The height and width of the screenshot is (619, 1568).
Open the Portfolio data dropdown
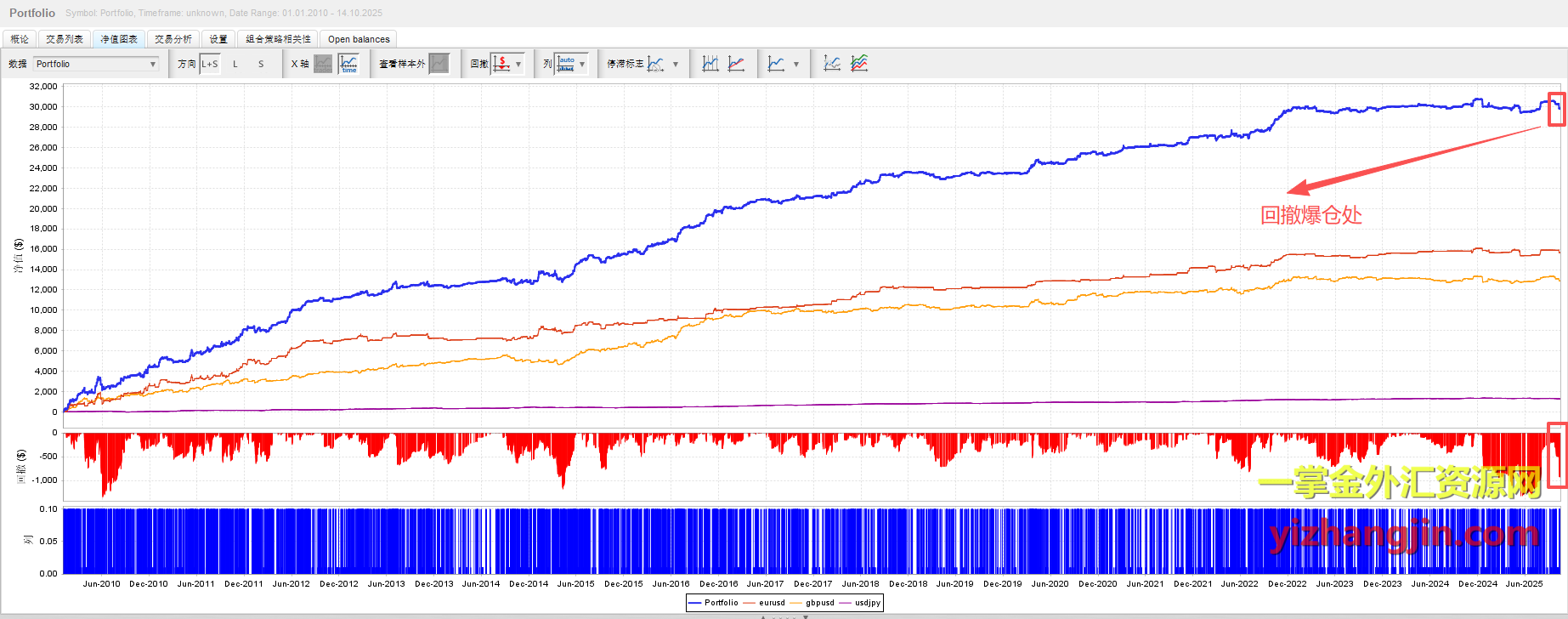96,64
